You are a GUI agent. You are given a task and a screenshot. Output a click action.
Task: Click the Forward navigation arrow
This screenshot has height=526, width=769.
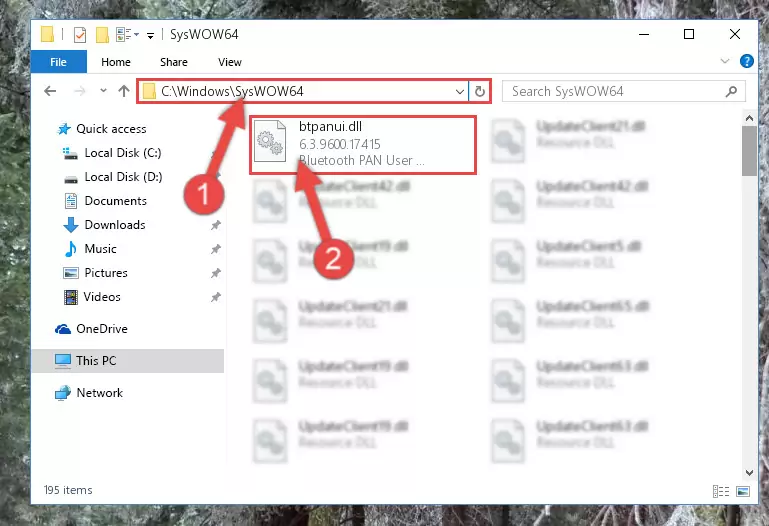(x=80, y=91)
